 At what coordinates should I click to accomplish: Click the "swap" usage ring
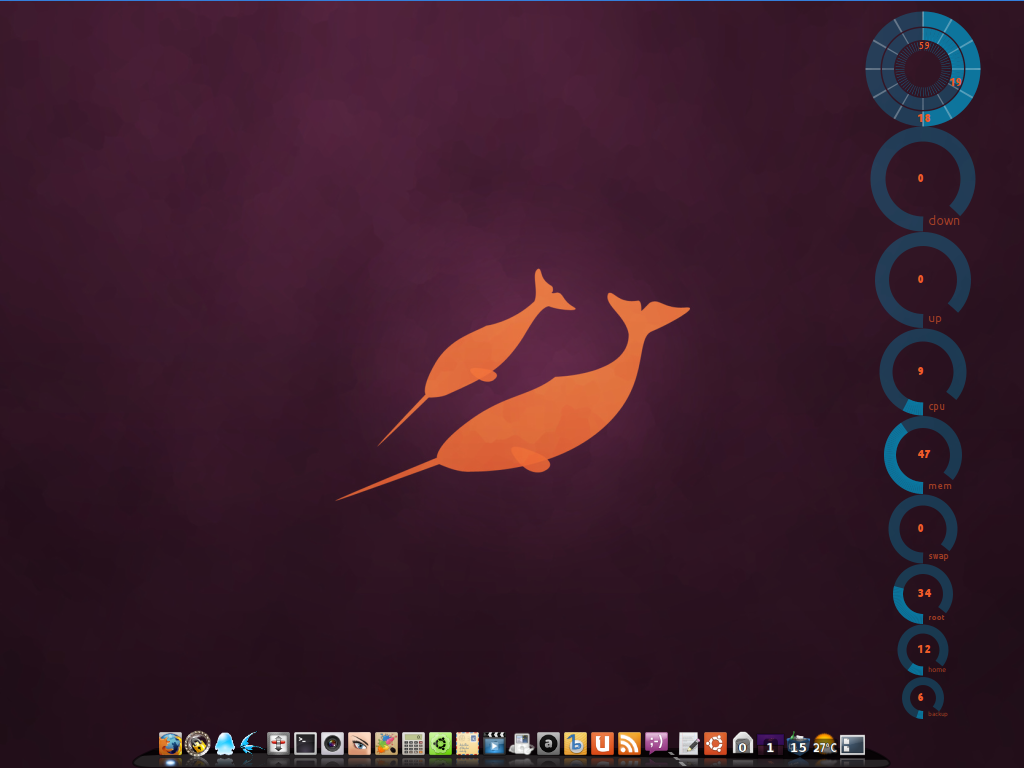923,529
